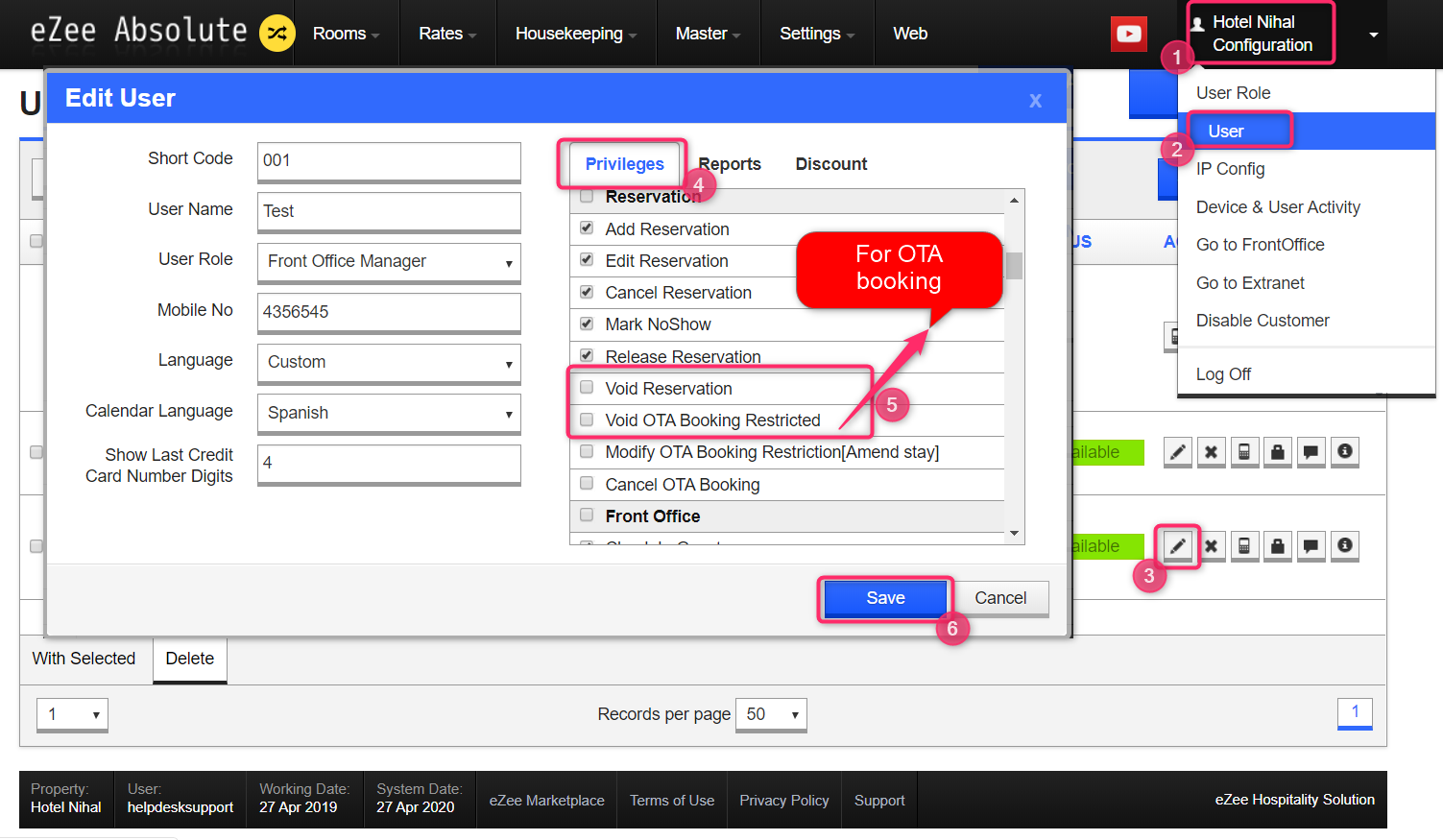This screenshot has width=1443, height=840.
Task: Switch to the Reports tab
Action: 730,164
